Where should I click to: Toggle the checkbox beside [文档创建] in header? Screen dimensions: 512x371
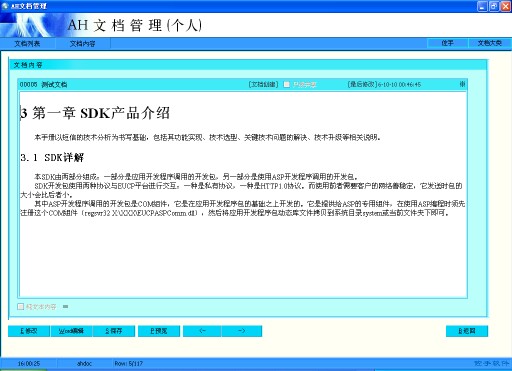click(x=286, y=84)
